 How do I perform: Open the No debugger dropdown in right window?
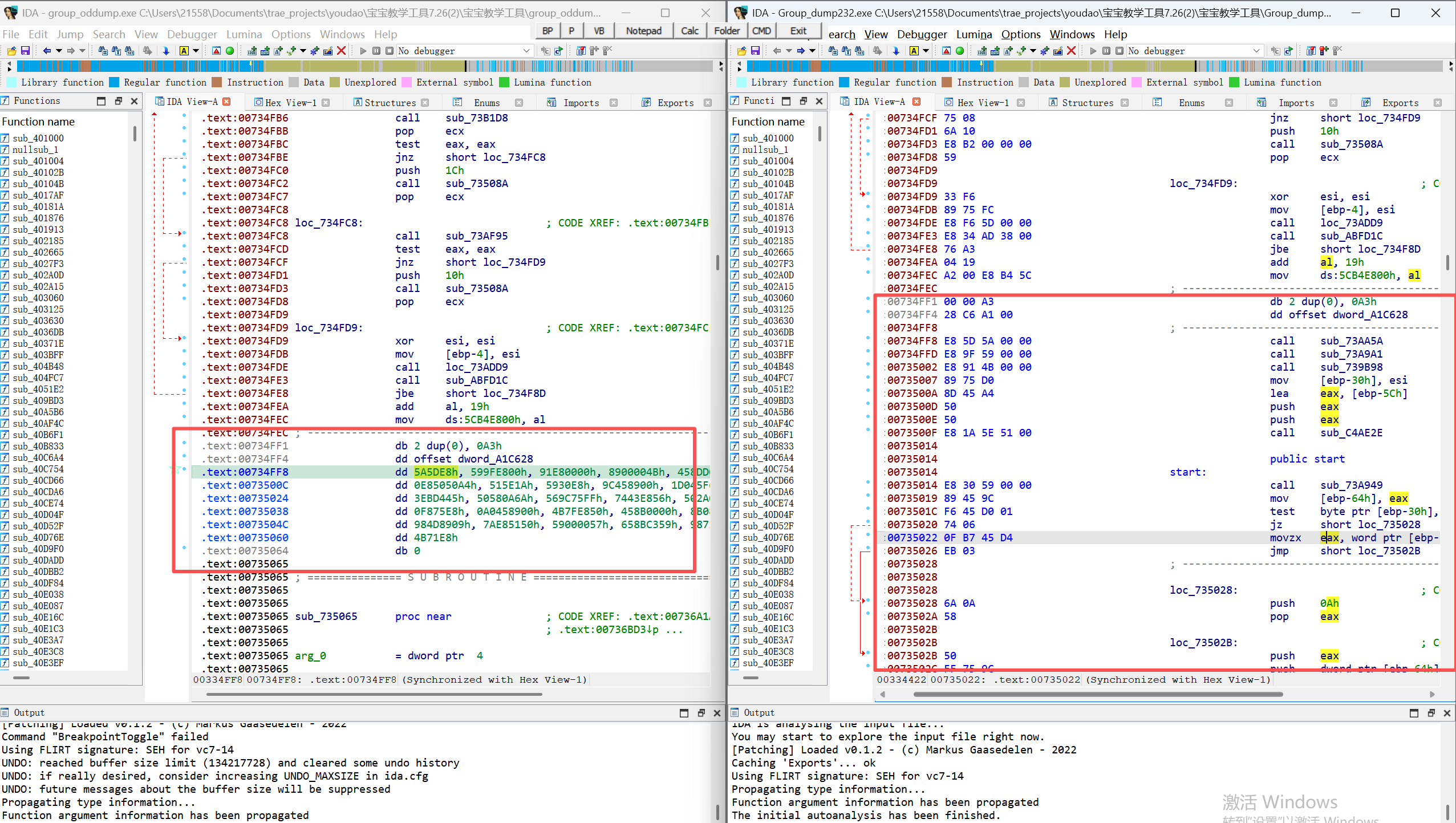[1256, 51]
